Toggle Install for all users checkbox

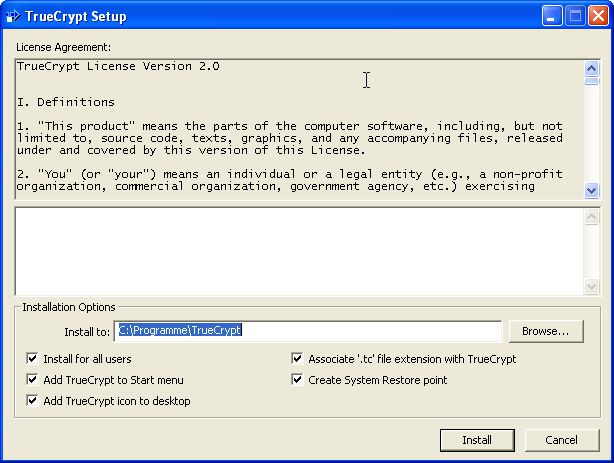[32, 358]
